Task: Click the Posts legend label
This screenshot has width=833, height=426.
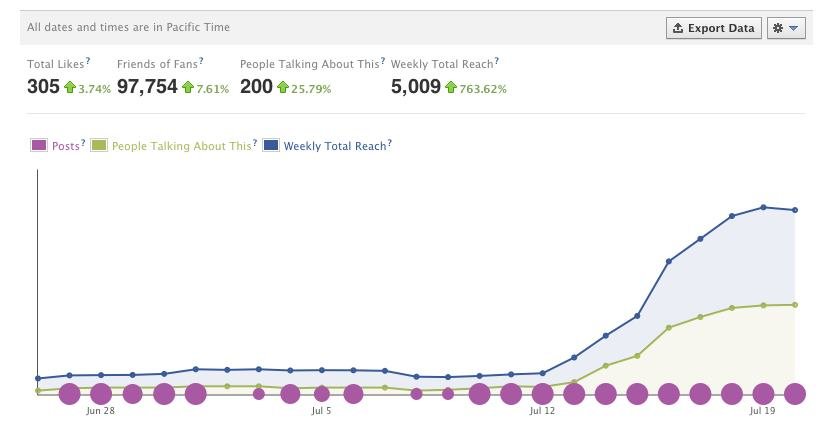Action: tap(65, 146)
